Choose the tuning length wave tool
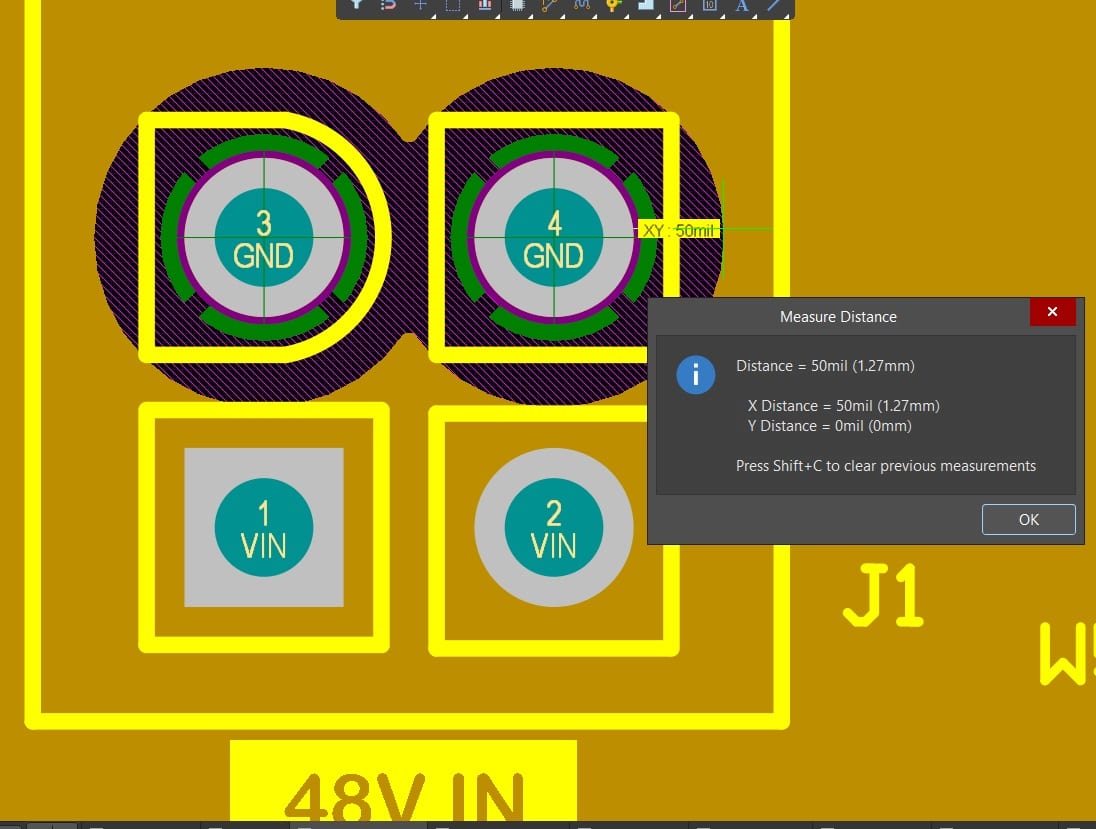1096x829 pixels. (x=581, y=4)
